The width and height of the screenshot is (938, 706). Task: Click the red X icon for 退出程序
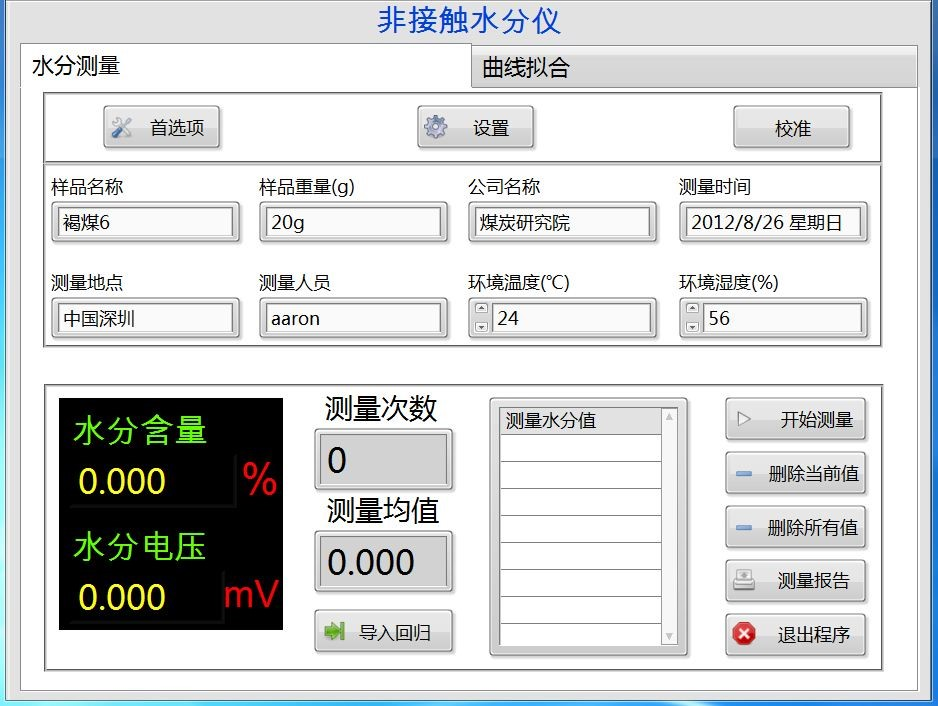[x=743, y=634]
